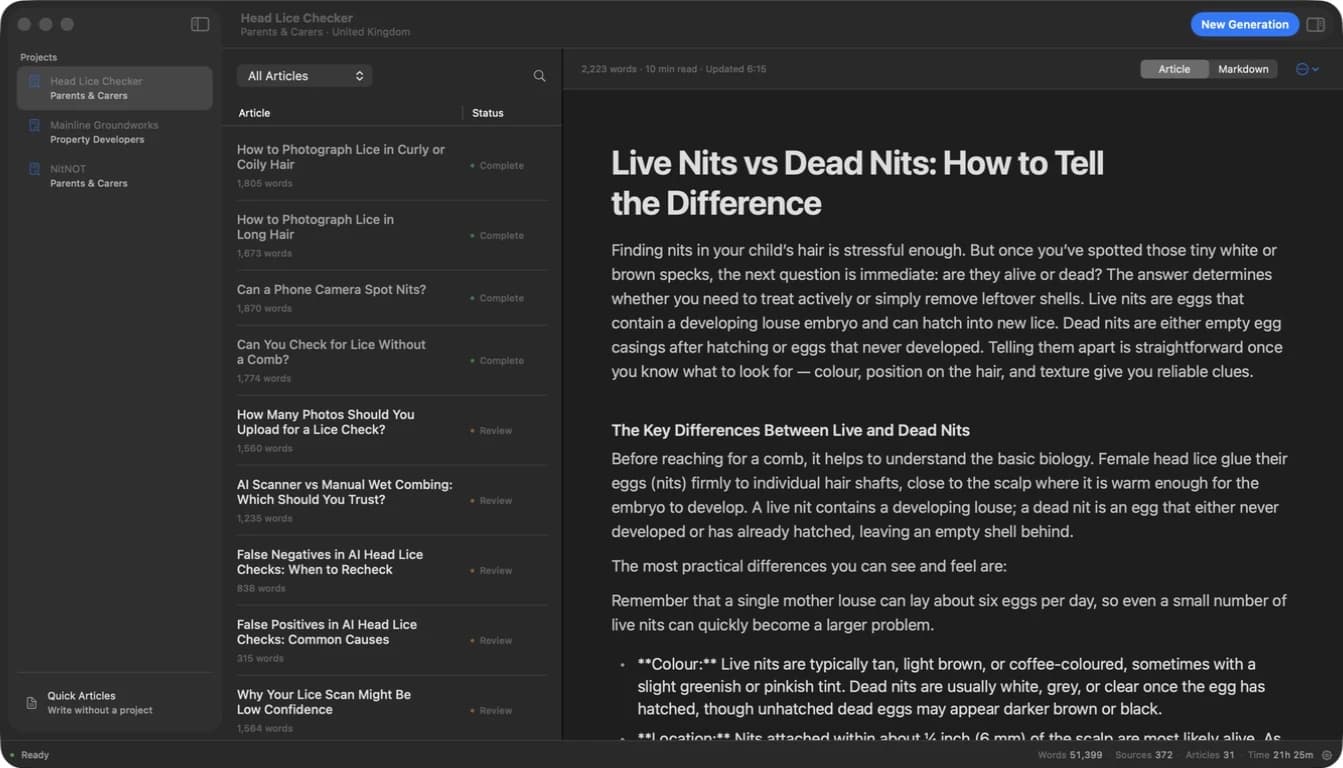Click Complete status of Curly or Coily Hair row
1343x768 pixels.
(x=497, y=166)
